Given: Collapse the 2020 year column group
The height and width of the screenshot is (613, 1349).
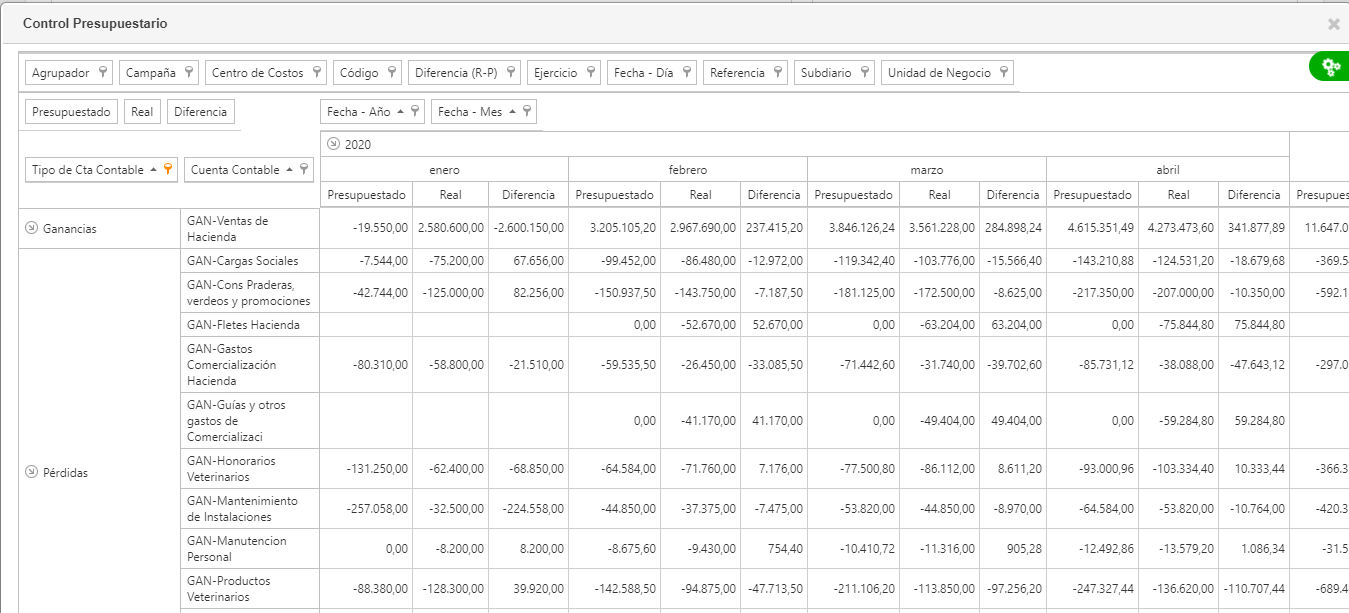Looking at the screenshot, I should click(x=333, y=144).
